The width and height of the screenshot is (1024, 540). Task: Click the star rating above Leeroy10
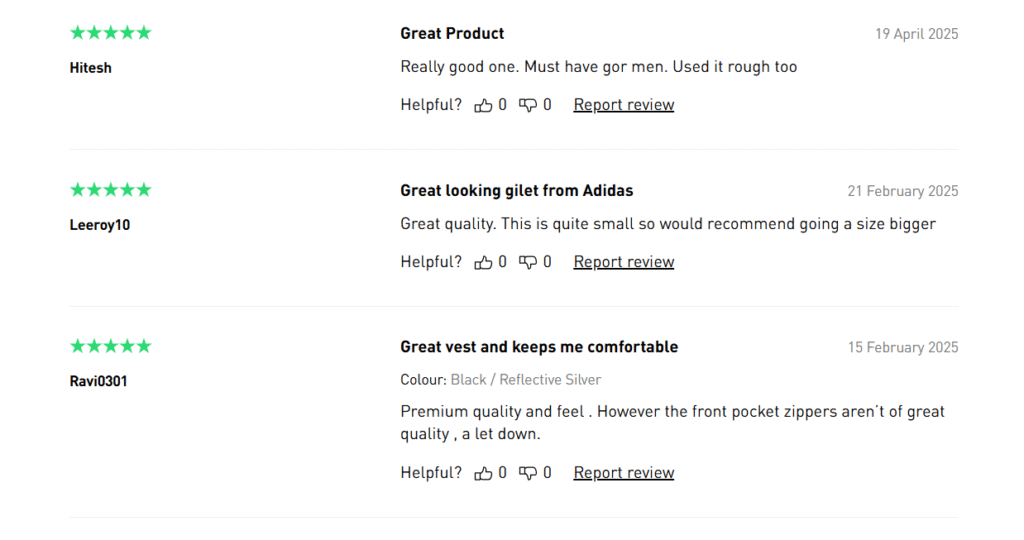click(110, 190)
